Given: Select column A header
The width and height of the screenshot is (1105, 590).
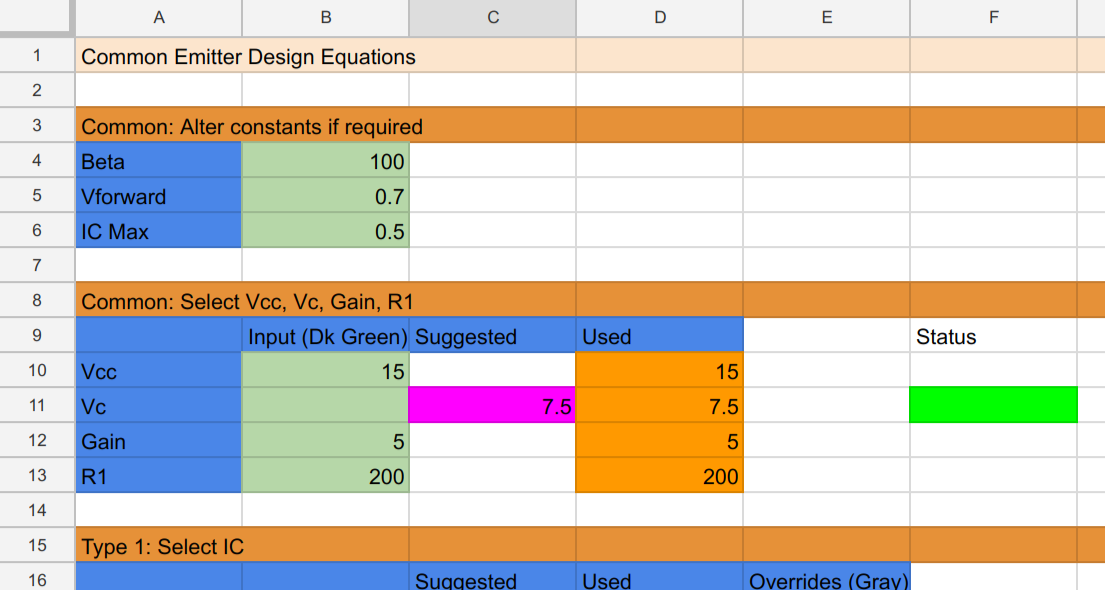Looking at the screenshot, I should click(159, 18).
